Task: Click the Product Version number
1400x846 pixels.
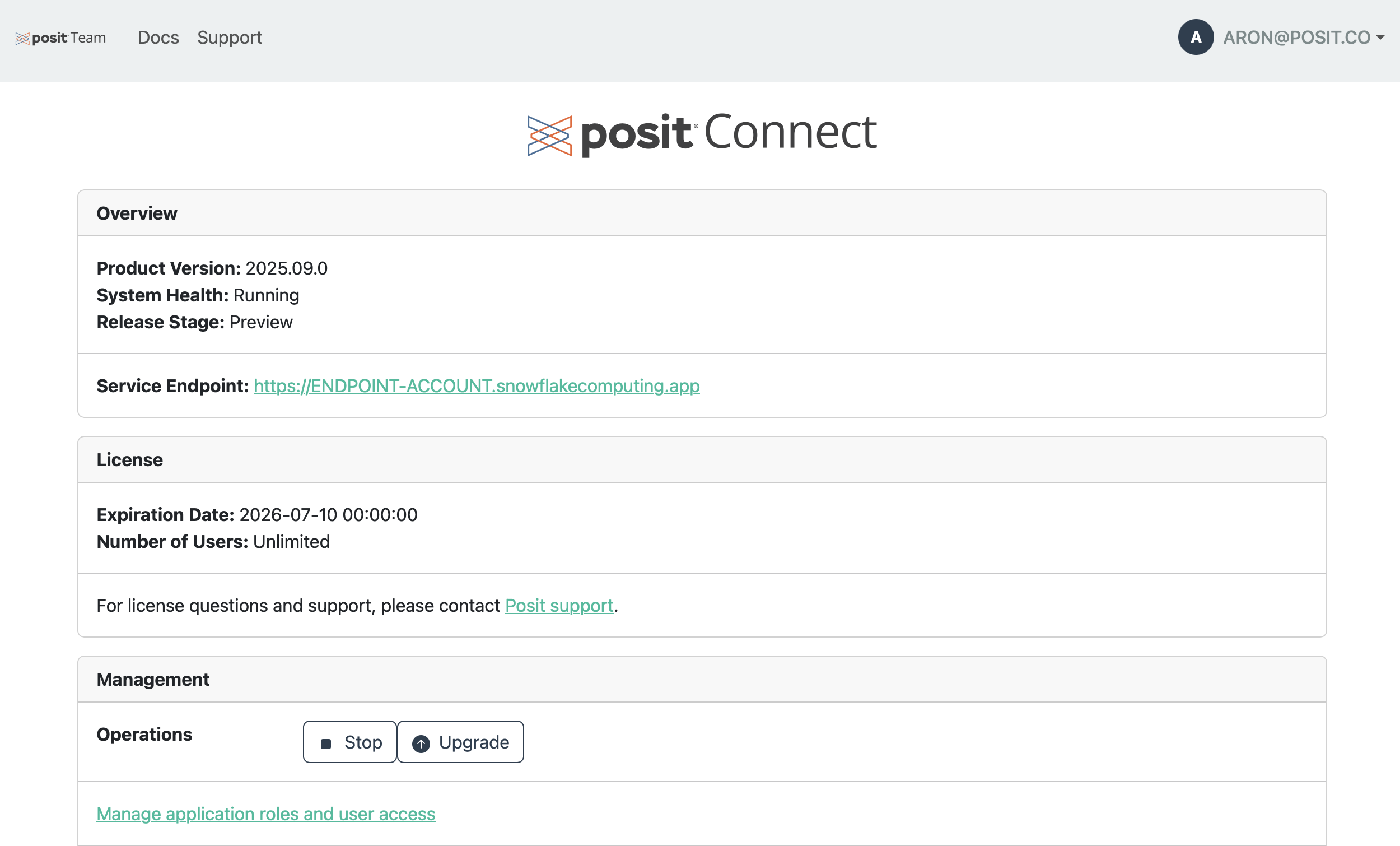Action: tap(286, 268)
